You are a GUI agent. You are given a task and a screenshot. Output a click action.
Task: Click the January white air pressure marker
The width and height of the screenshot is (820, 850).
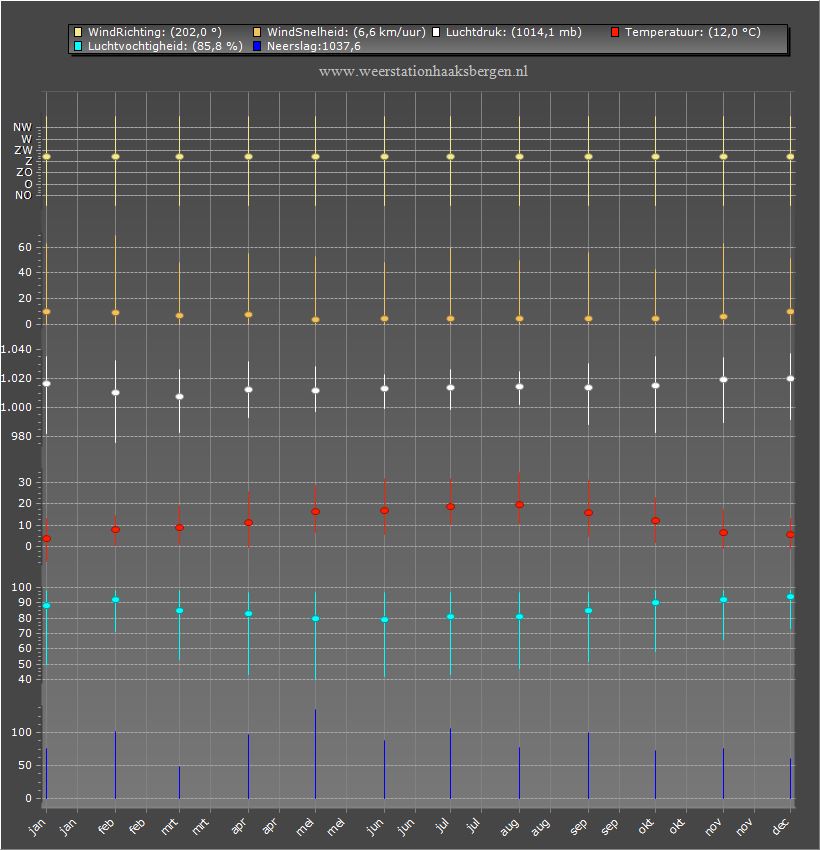coord(47,383)
